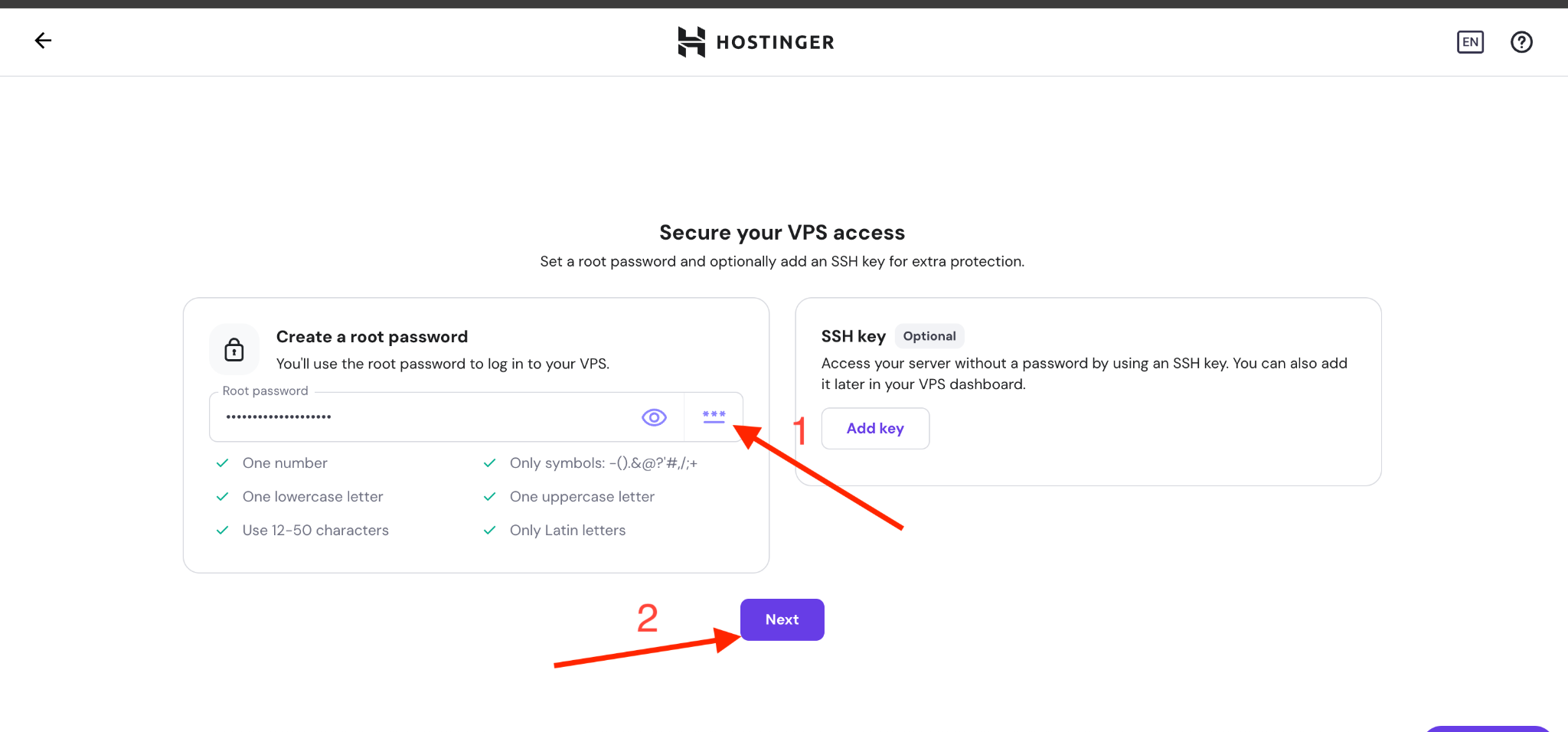Open help via question mark icon
This screenshot has height=732, width=1568.
pyautogui.click(x=1521, y=42)
